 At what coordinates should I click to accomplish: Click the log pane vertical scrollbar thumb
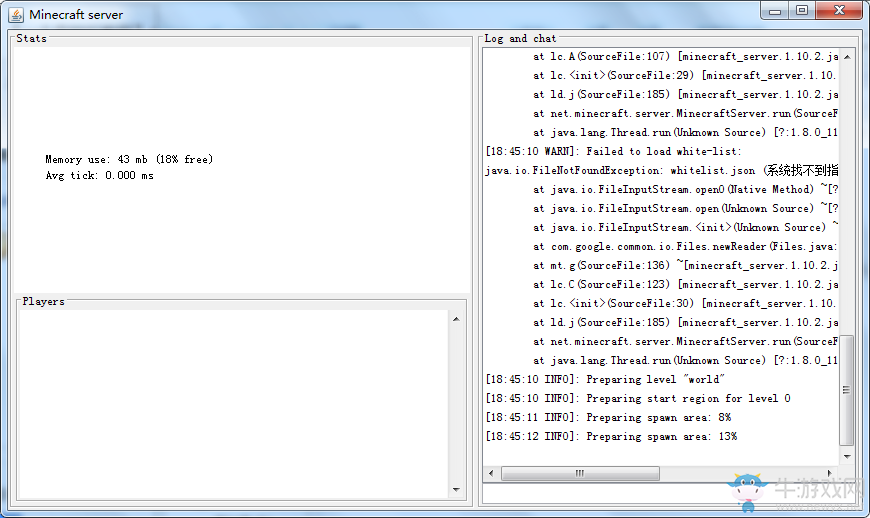coord(847,390)
